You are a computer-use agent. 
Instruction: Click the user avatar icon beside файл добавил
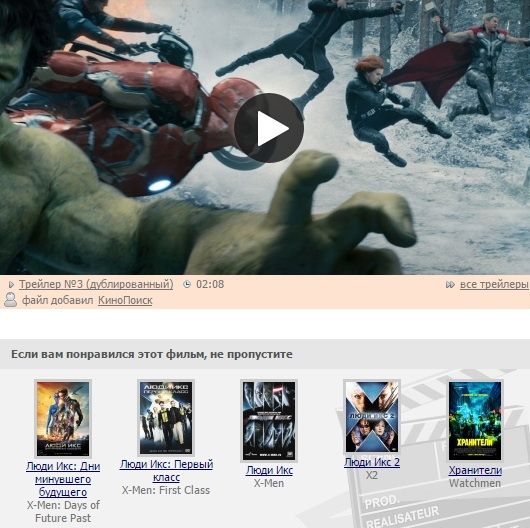click(x=10, y=300)
